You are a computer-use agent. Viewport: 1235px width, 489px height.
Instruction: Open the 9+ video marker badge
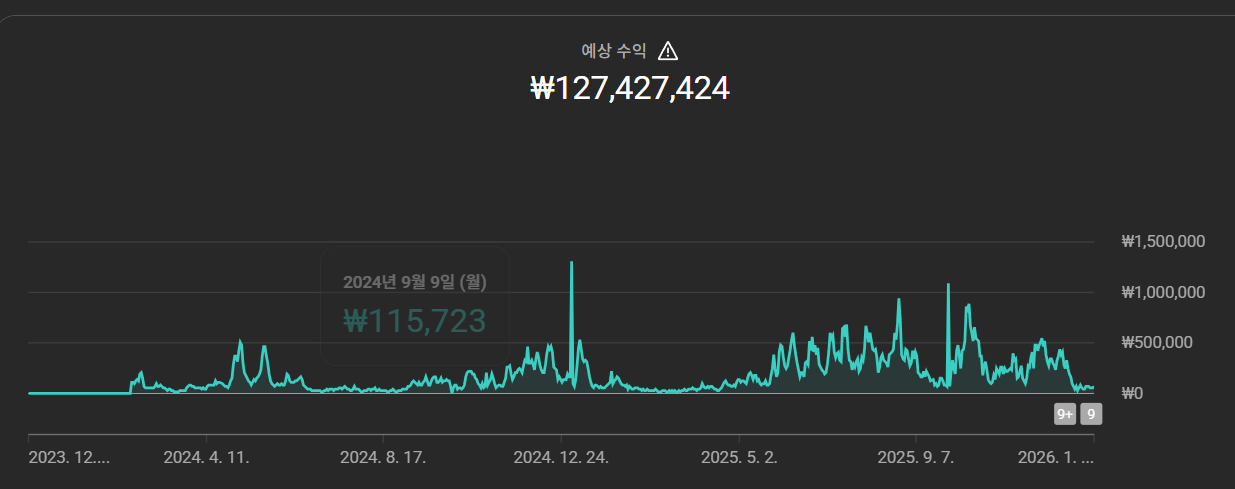click(1065, 414)
